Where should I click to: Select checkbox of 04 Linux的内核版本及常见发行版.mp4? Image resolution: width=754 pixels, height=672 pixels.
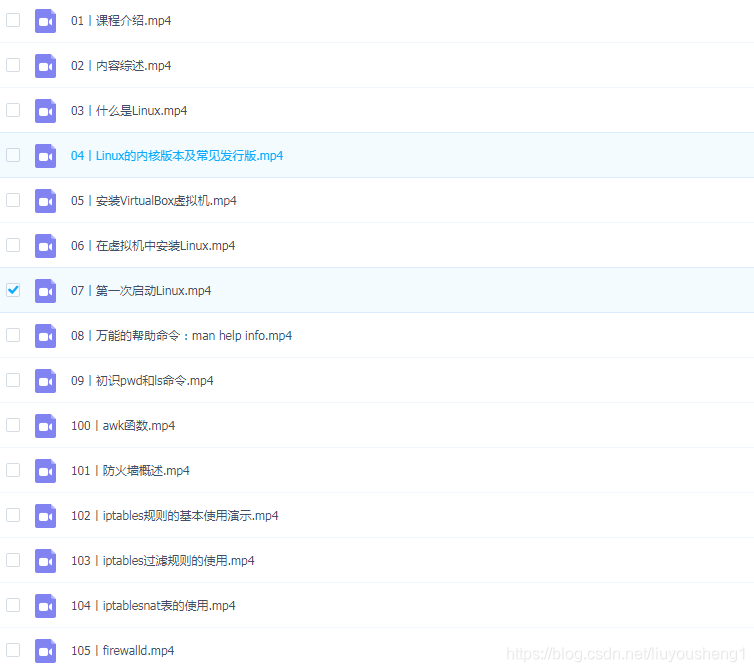13,155
